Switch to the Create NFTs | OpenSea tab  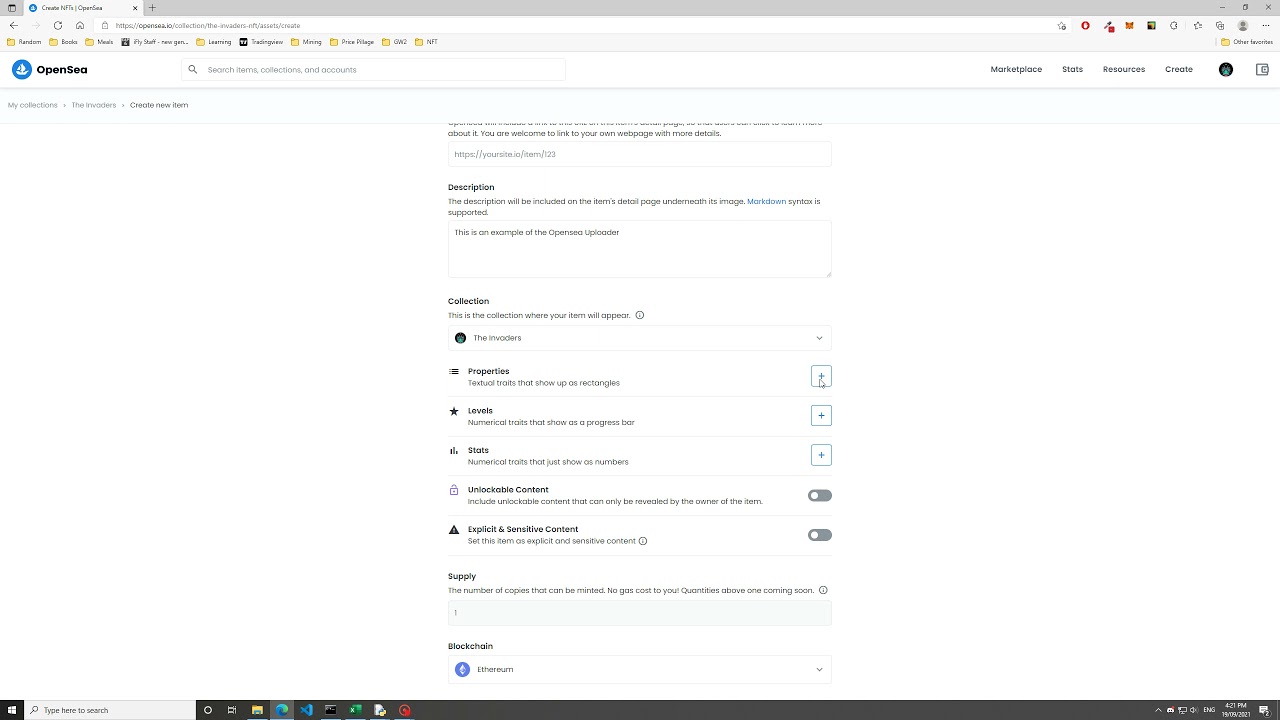(x=82, y=7)
